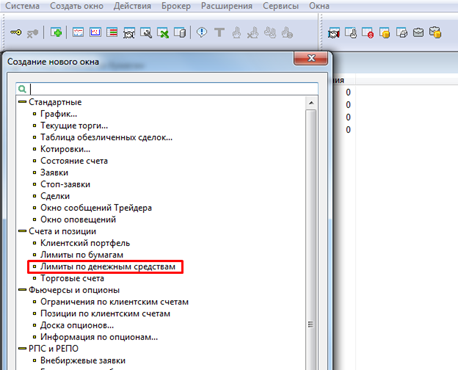Select Окно сообщений Трейдера item

tap(96, 208)
